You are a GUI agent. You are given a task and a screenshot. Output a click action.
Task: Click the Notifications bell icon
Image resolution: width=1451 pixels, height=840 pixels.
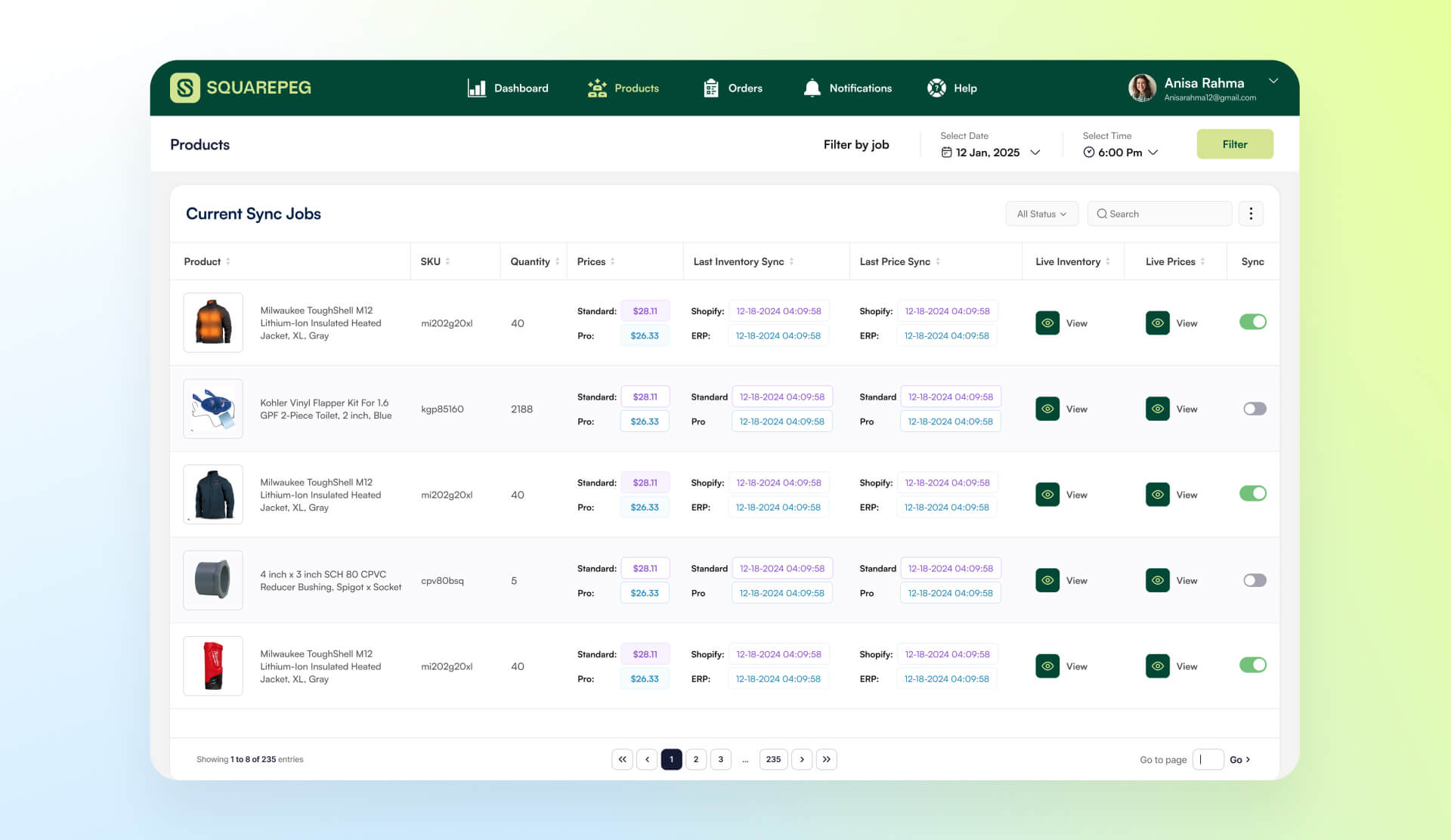[812, 88]
